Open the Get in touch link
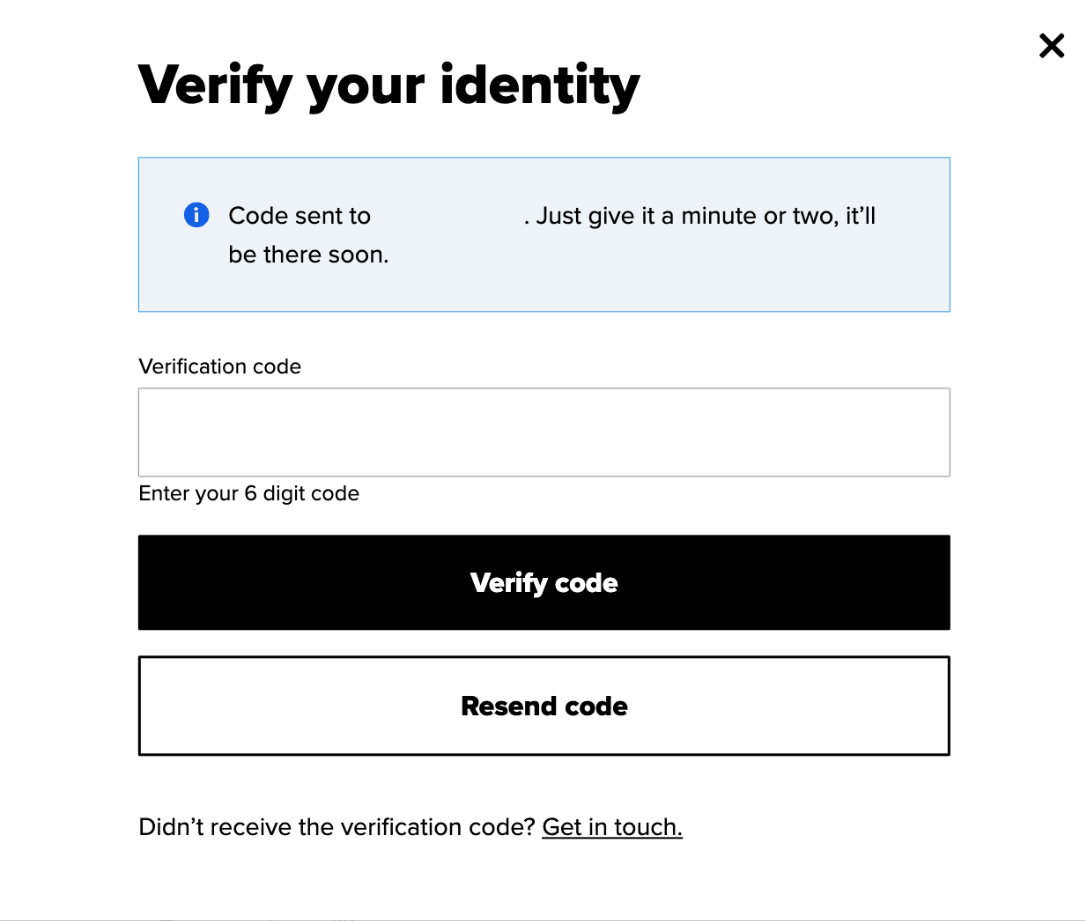This screenshot has height=921, width=1085. tap(612, 827)
